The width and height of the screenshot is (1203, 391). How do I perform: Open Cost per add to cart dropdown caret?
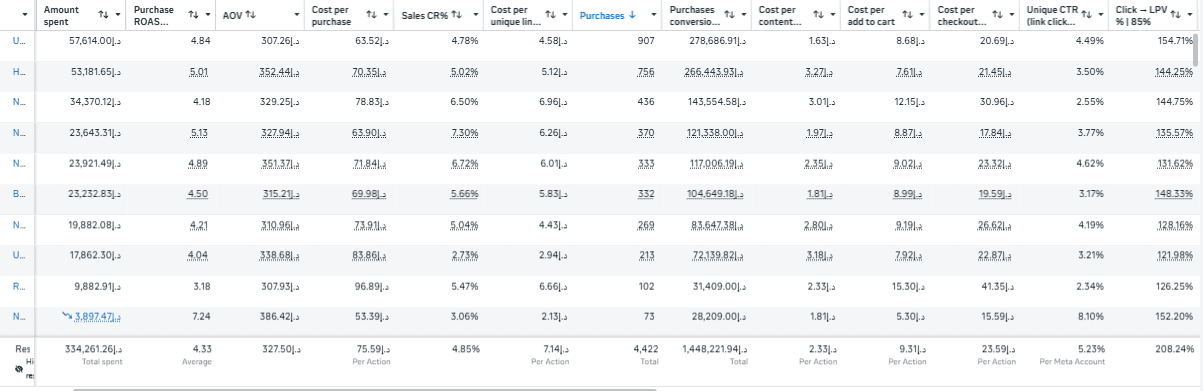[x=922, y=15]
